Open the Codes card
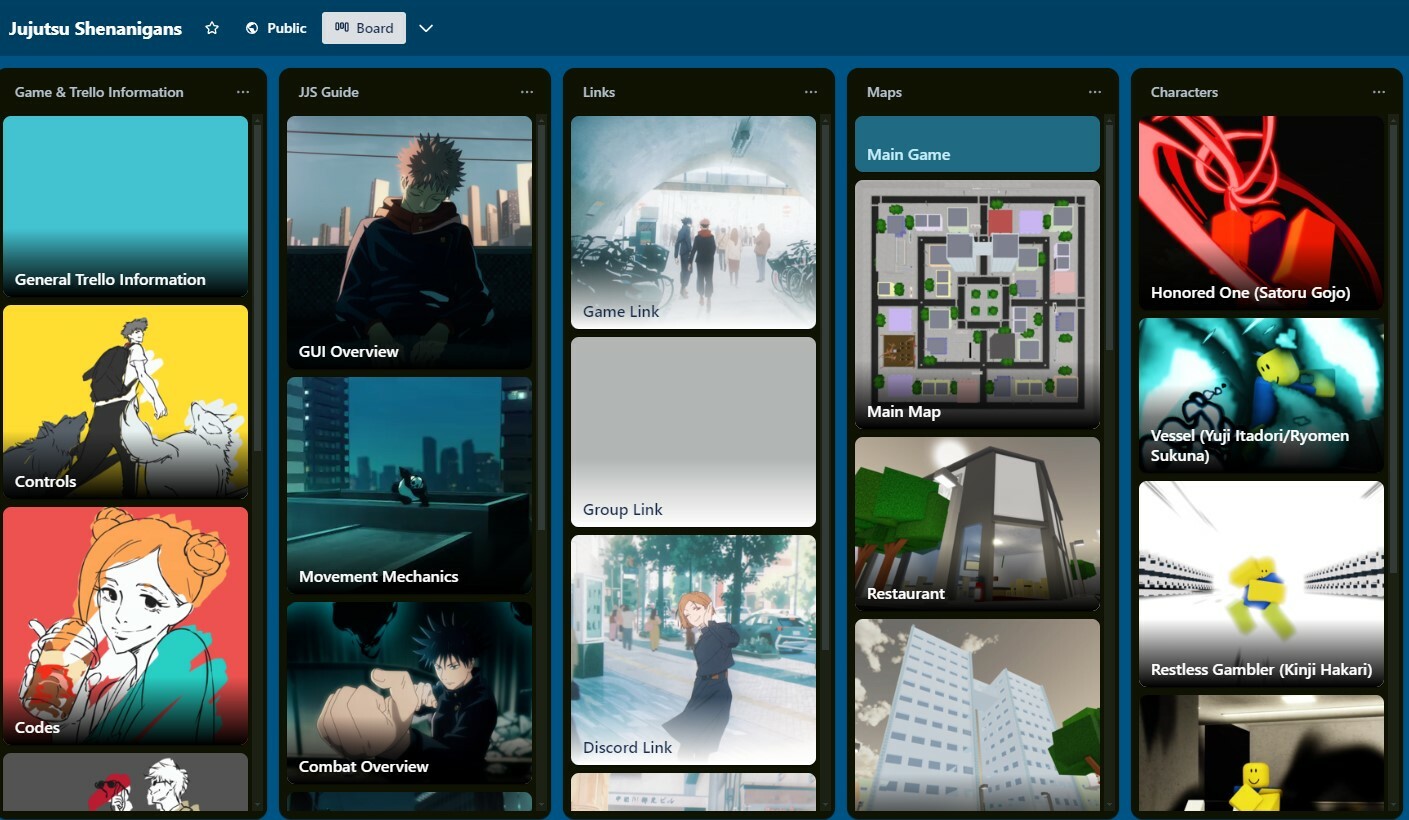Viewport: 1409px width, 820px height. [125, 625]
